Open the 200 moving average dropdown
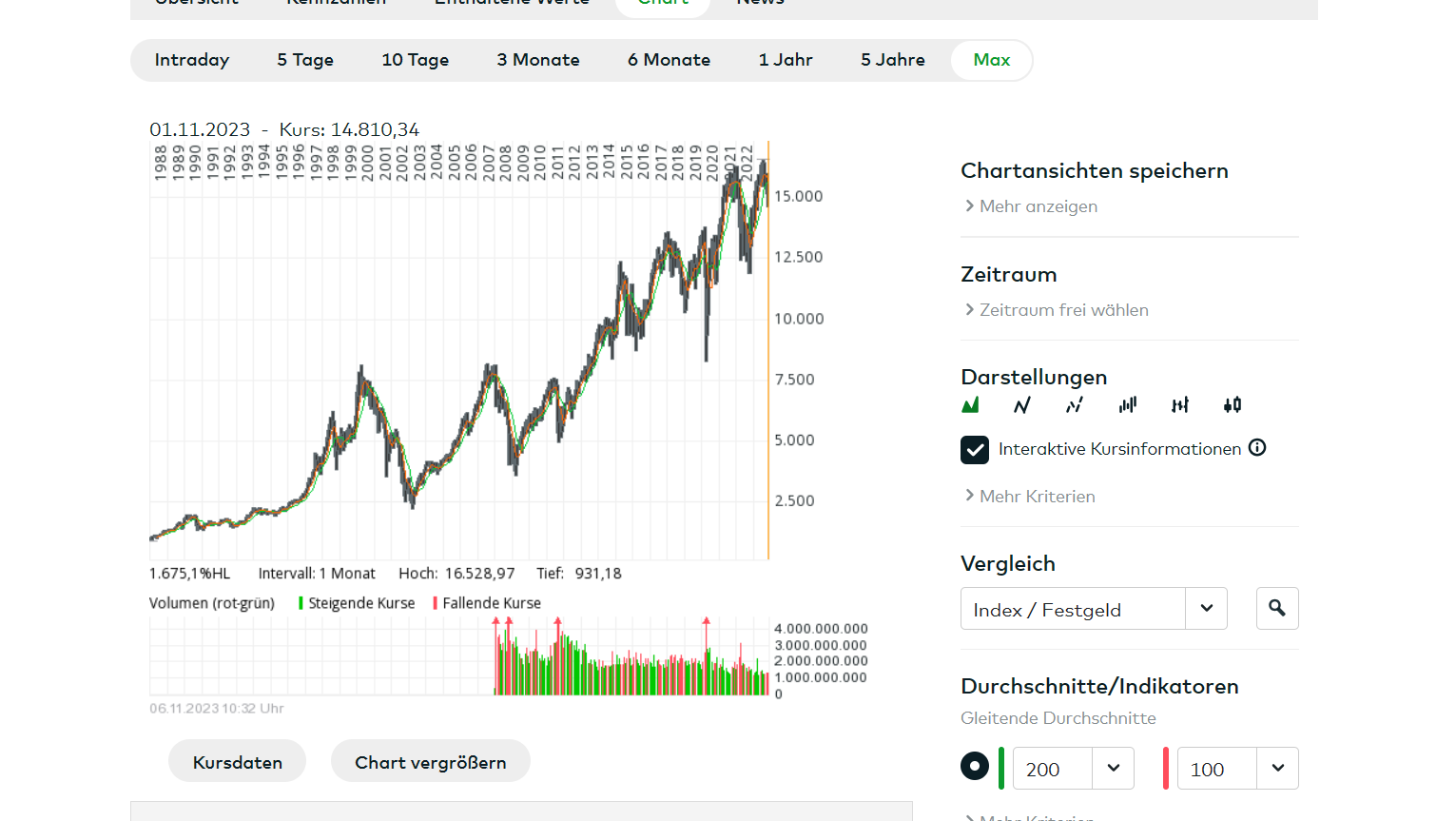Image resolution: width=1456 pixels, height=821 pixels. pyautogui.click(x=1073, y=769)
